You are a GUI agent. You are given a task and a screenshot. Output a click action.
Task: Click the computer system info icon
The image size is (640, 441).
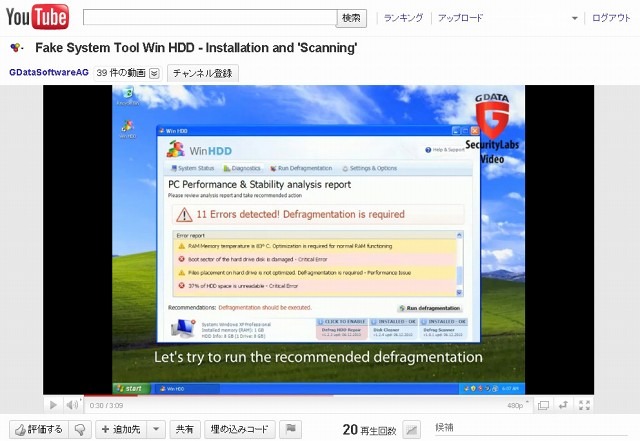[x=183, y=330]
